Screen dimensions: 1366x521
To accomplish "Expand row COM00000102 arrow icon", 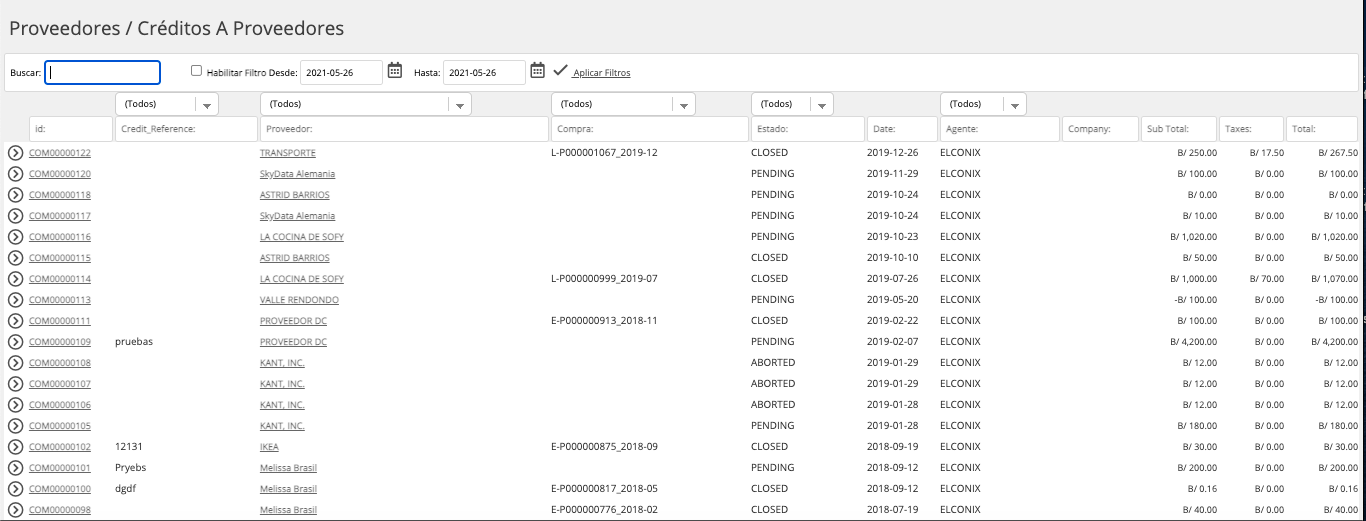I will [15, 447].
